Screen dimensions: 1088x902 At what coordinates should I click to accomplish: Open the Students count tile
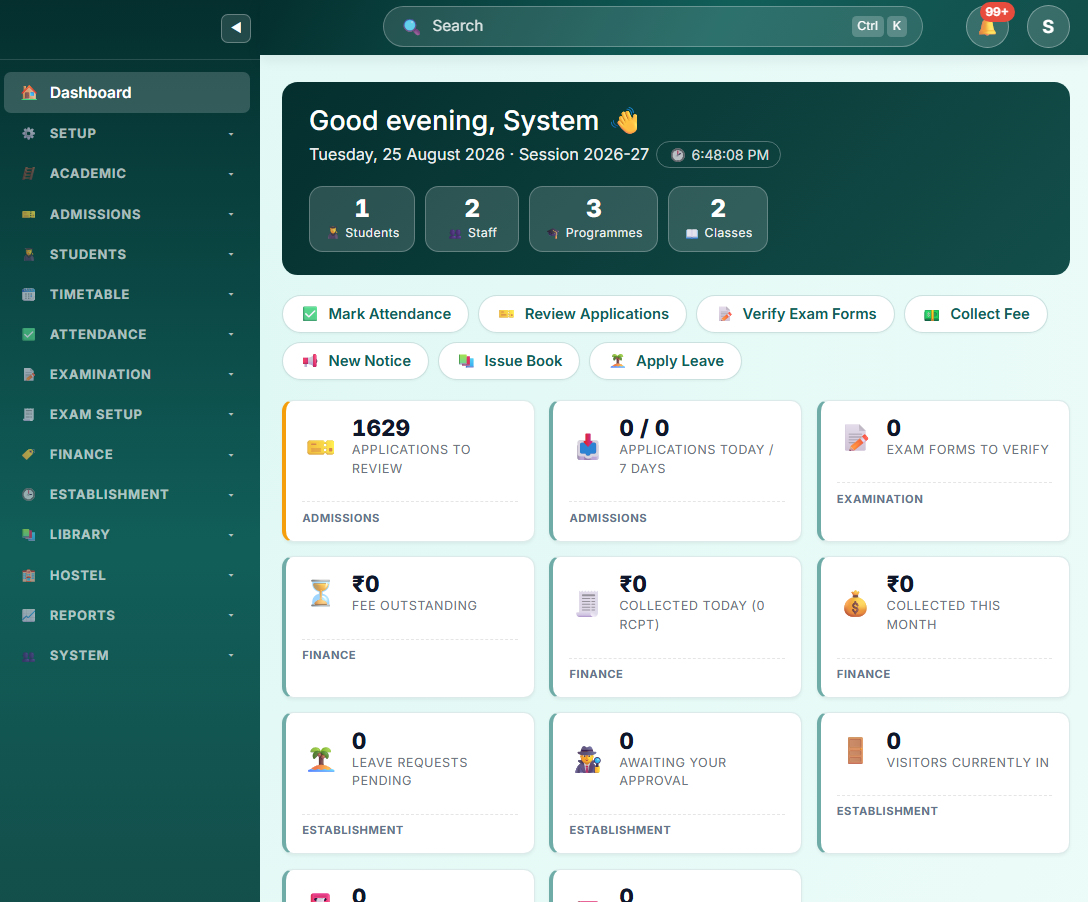point(362,219)
